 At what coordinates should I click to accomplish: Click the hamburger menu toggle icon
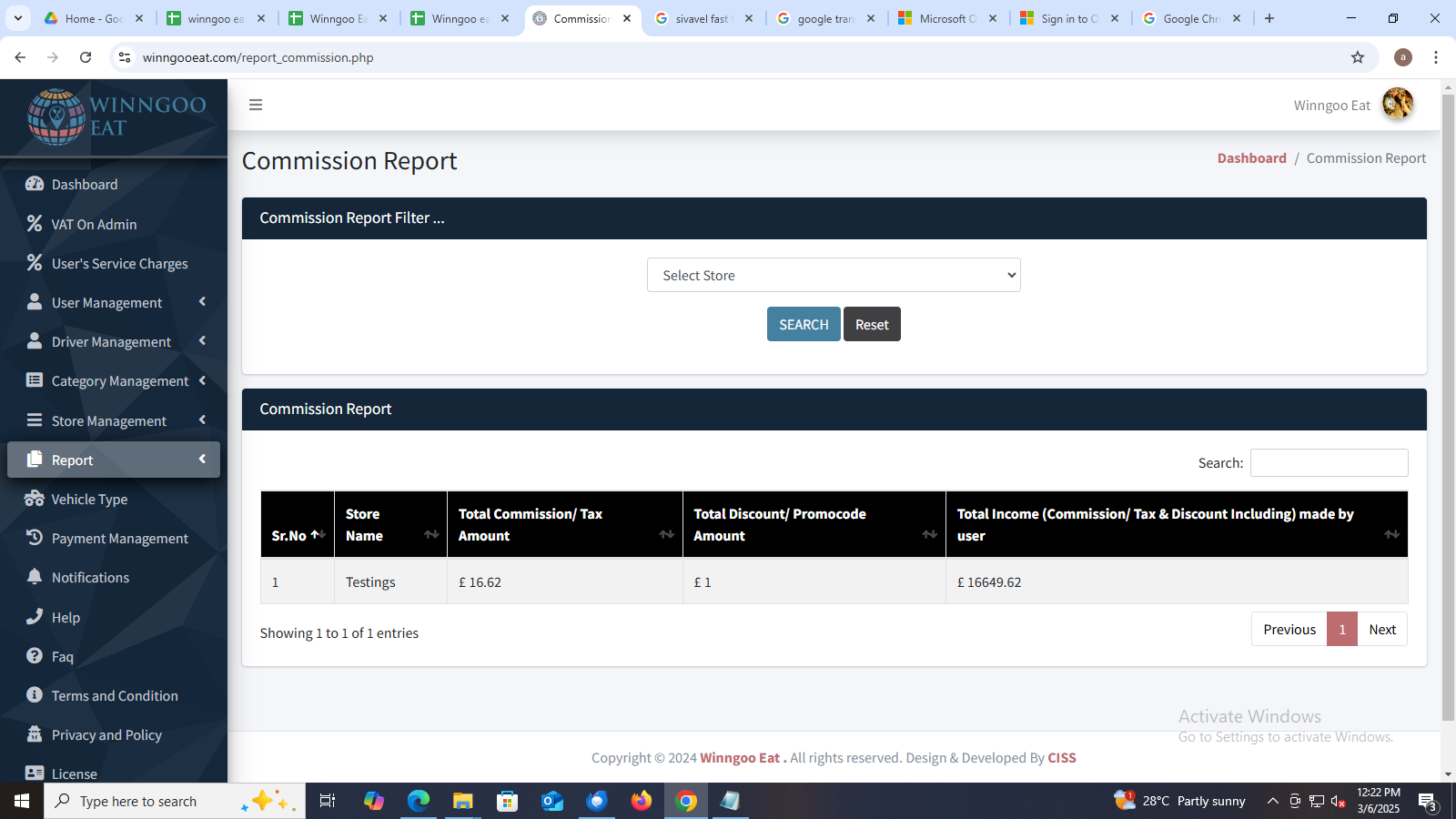coord(256,105)
